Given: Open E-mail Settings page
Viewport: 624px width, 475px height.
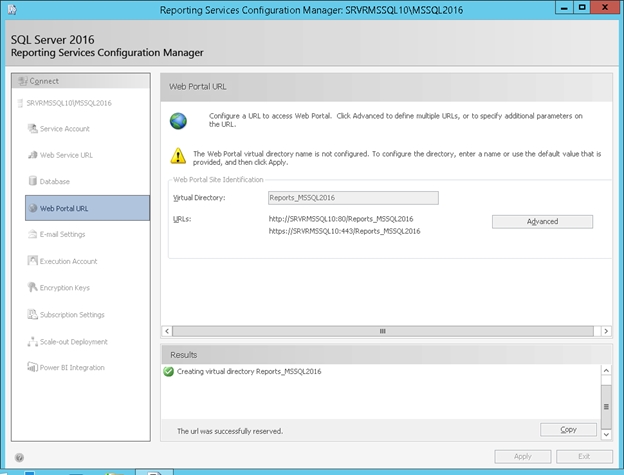Looking at the screenshot, I should pyautogui.click(x=62, y=234).
